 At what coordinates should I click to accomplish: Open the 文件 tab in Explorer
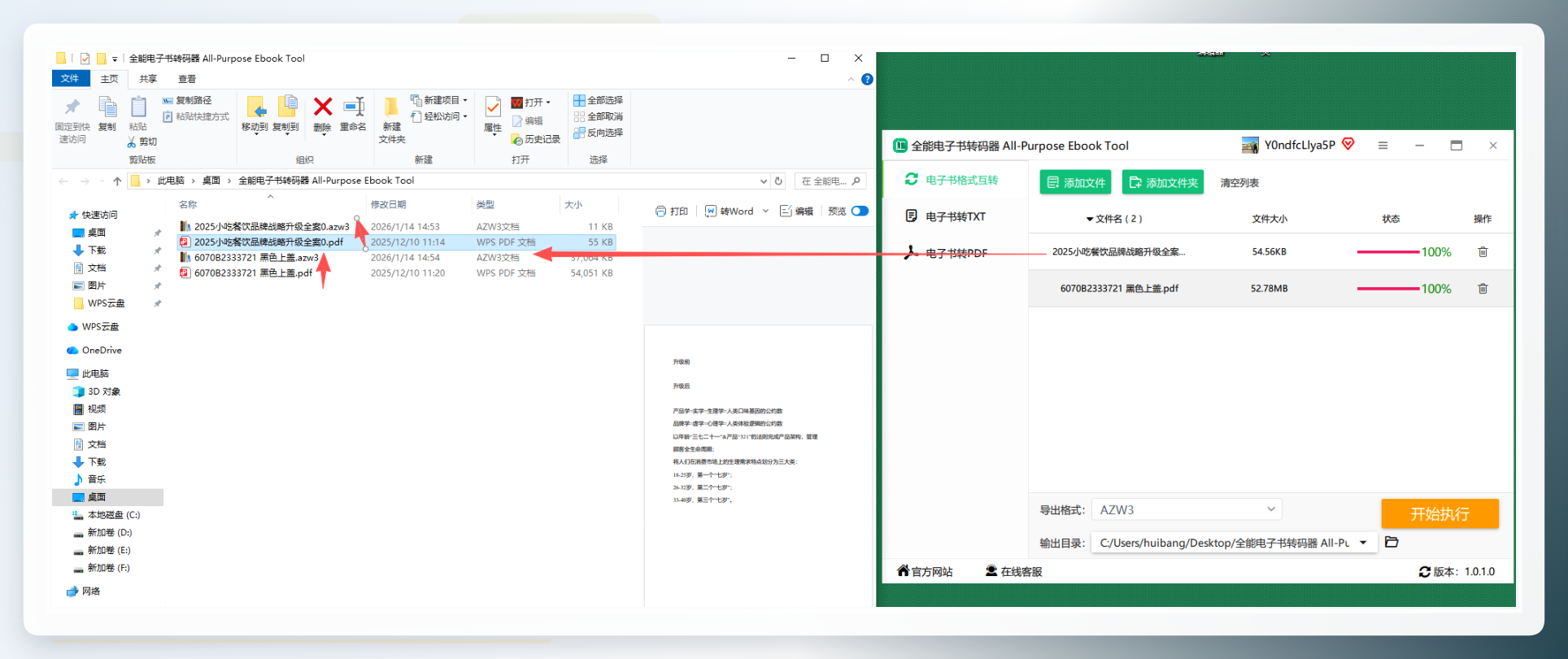pos(70,79)
